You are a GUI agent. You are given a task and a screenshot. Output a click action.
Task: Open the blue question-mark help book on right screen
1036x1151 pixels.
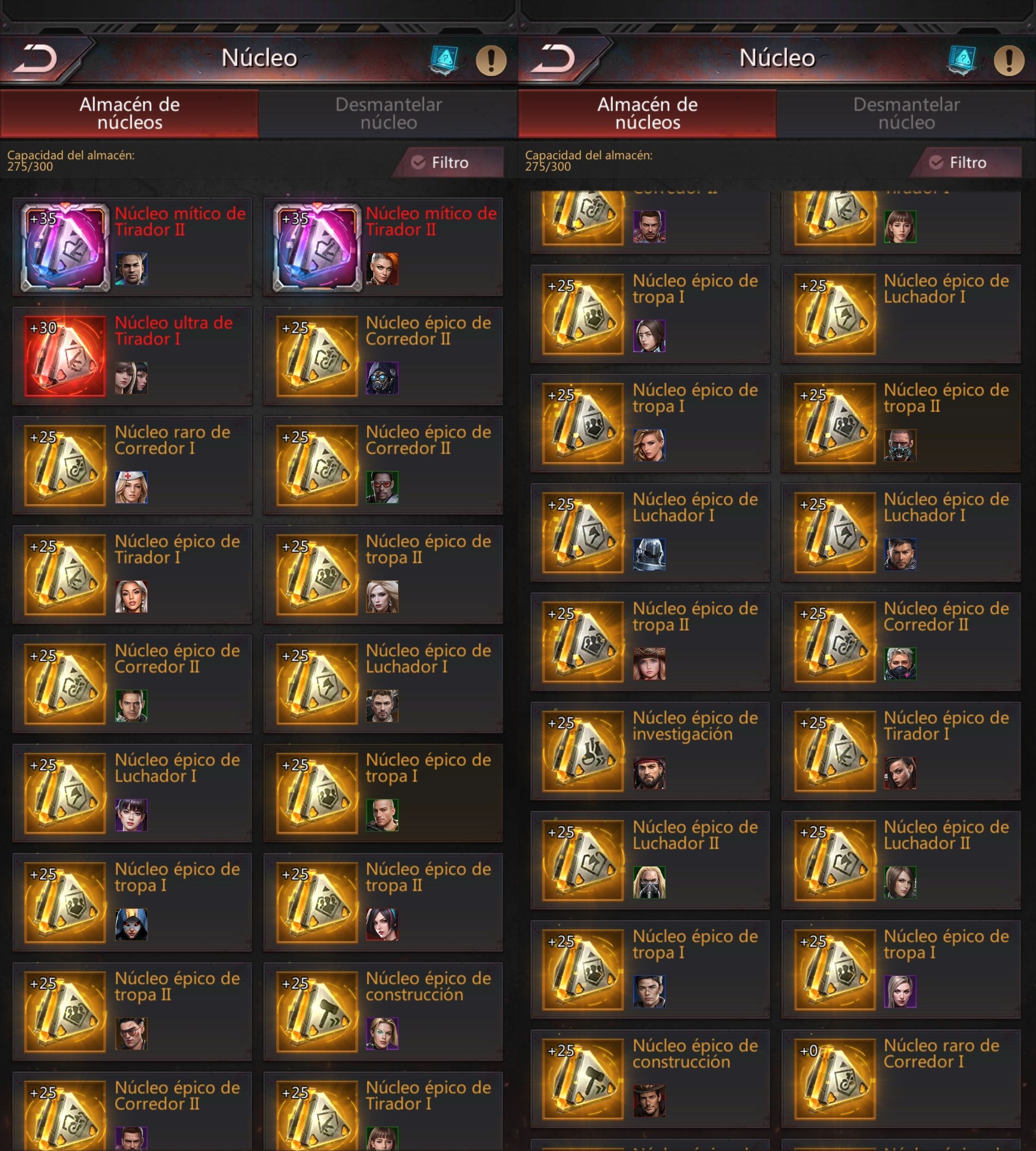tap(963, 60)
